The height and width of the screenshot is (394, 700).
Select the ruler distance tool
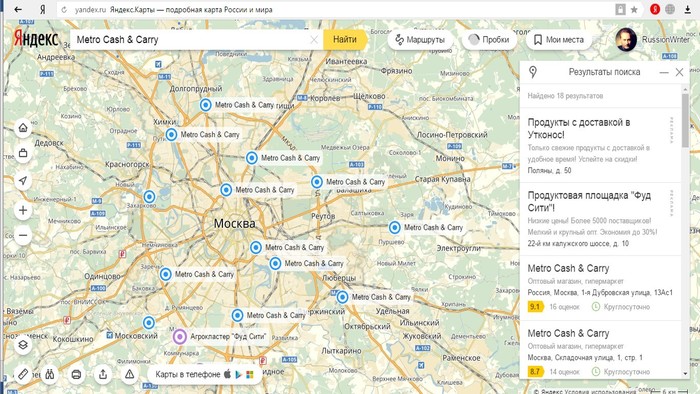point(23,374)
